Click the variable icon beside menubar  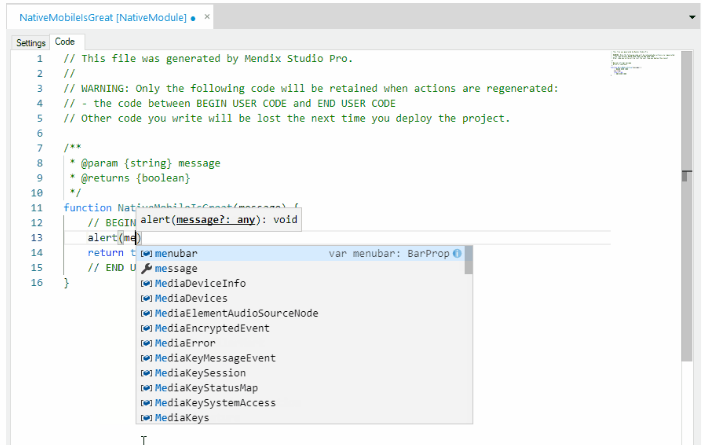click(146, 253)
